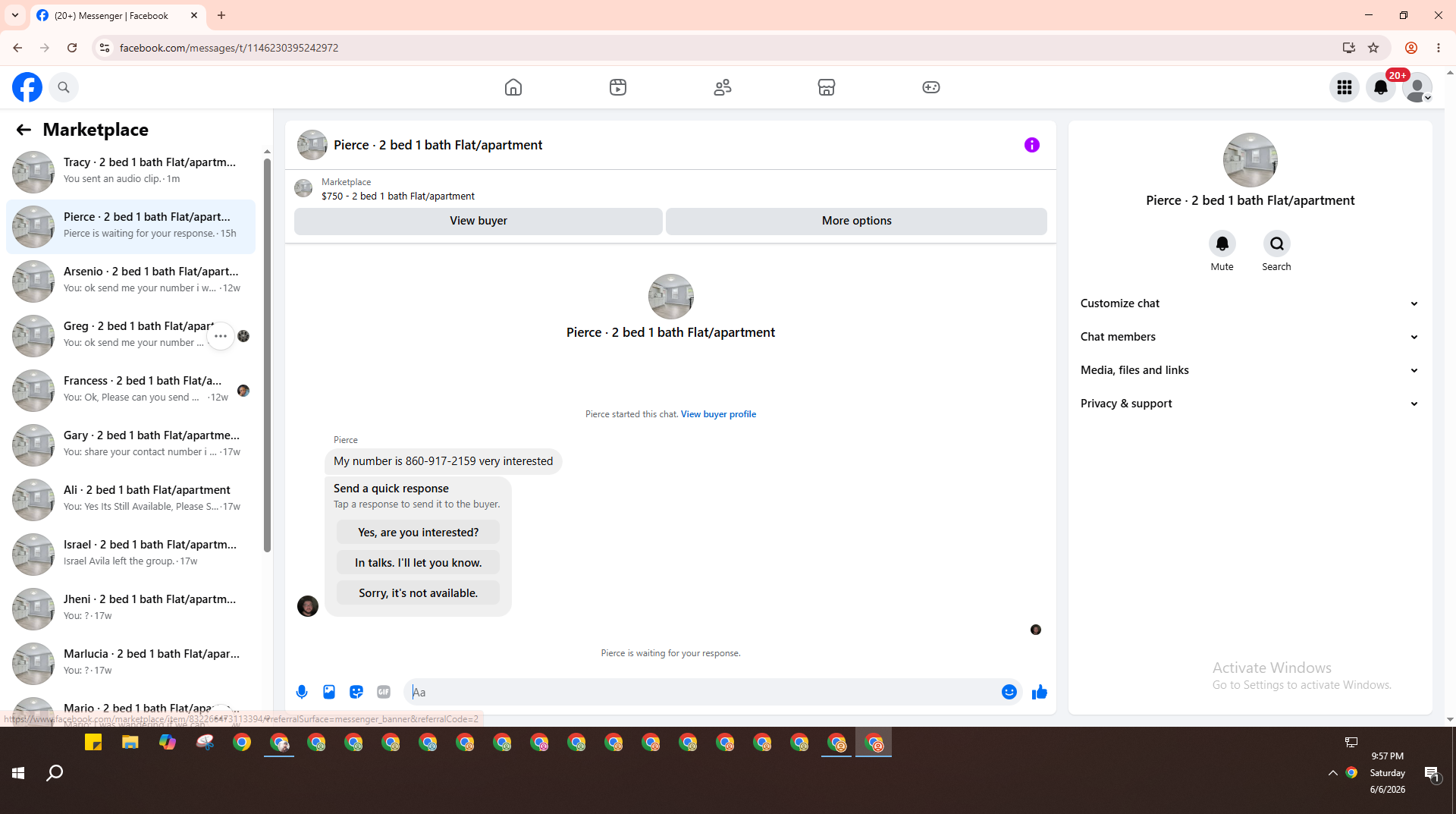Open the View buyer profile link

(x=718, y=414)
